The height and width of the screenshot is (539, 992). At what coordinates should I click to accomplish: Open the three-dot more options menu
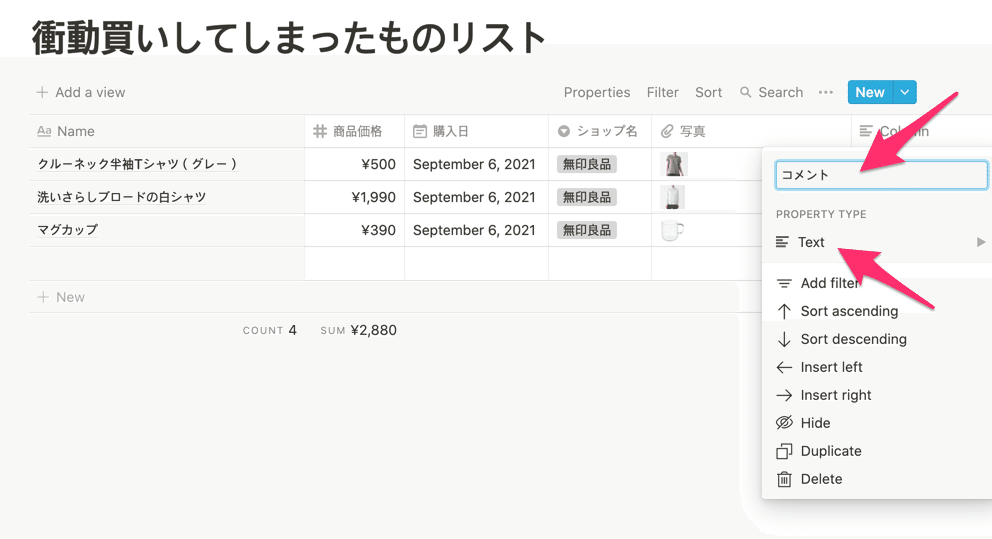tap(826, 92)
